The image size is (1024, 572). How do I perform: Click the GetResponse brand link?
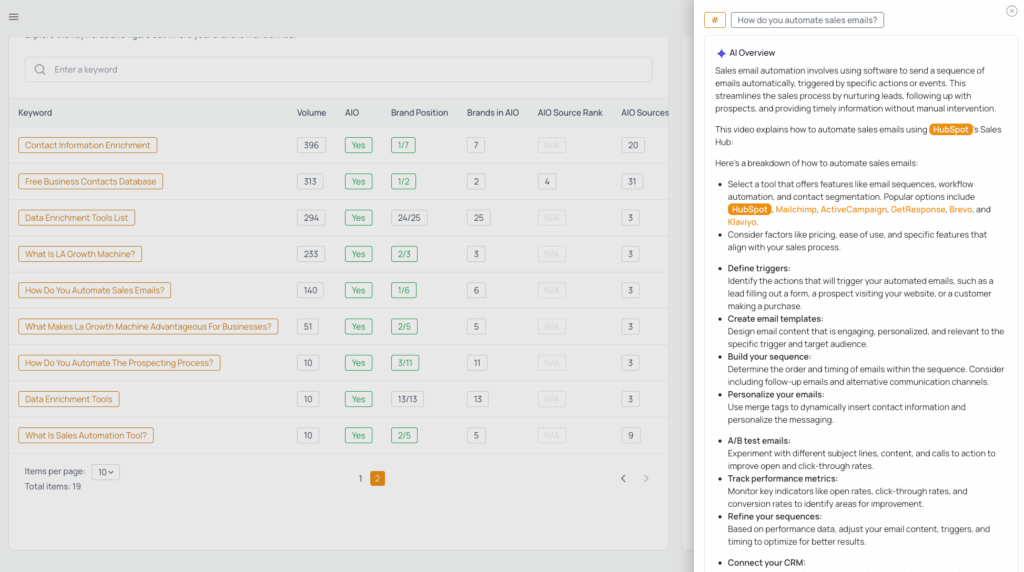pyautogui.click(x=918, y=210)
